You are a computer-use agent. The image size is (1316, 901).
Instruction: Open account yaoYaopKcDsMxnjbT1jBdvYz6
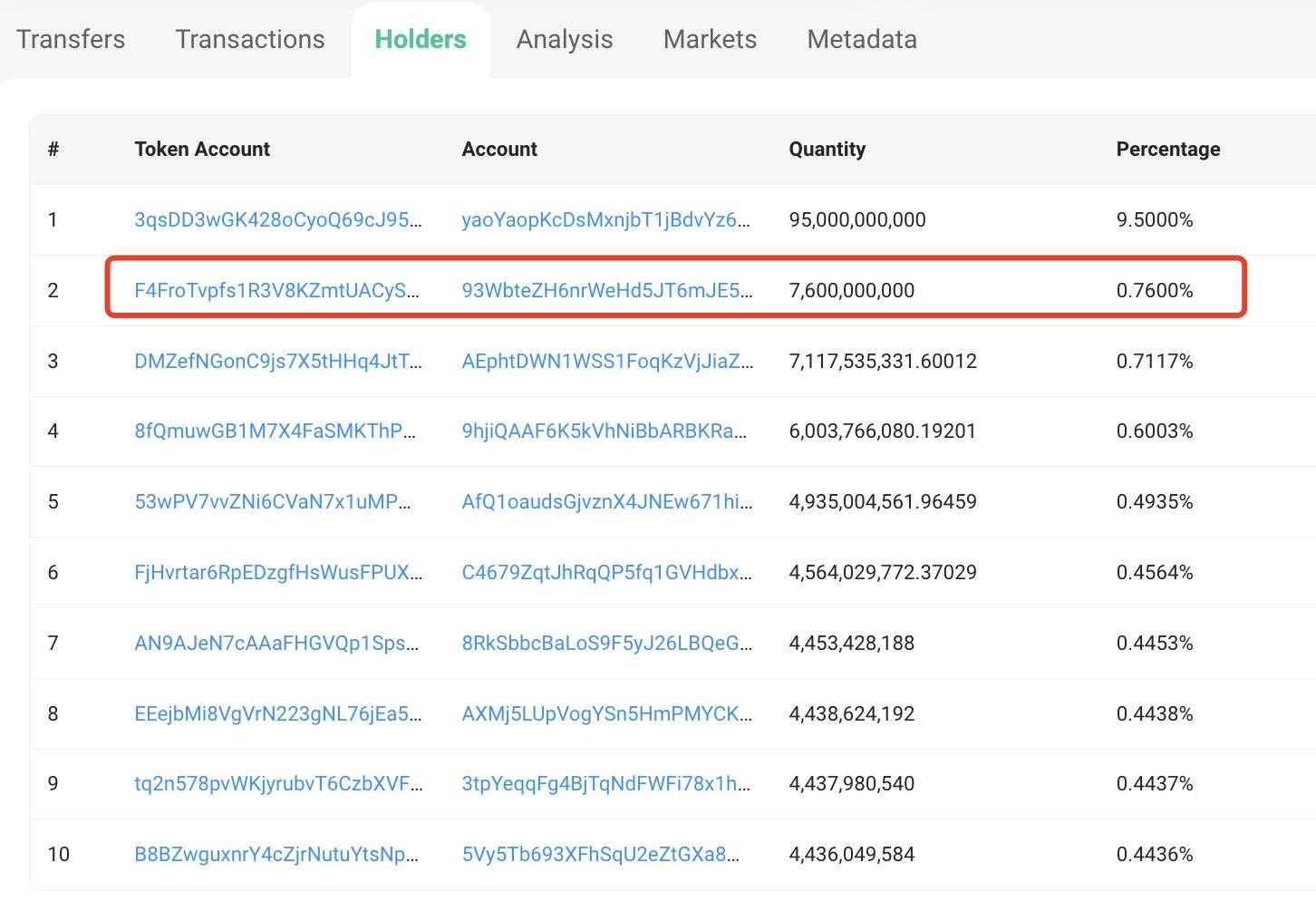point(605,219)
